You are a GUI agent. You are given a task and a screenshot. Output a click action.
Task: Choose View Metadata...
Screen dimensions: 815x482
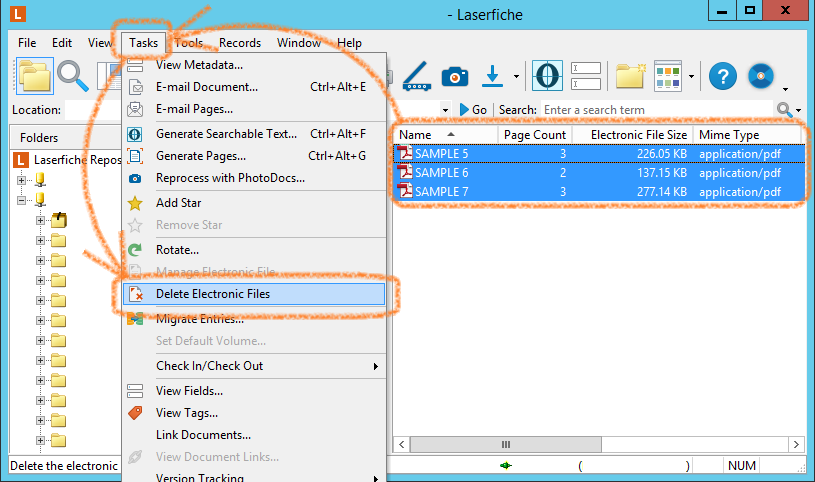pyautogui.click(x=254, y=65)
